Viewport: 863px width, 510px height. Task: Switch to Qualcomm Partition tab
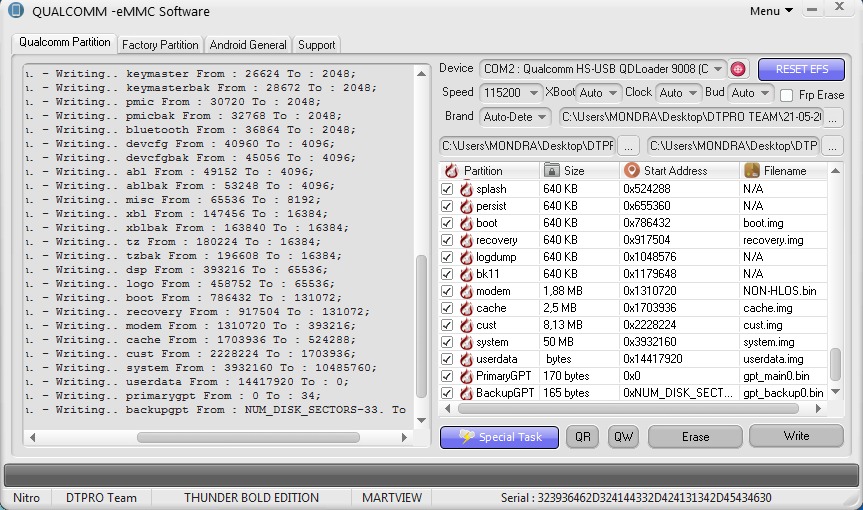coord(64,42)
